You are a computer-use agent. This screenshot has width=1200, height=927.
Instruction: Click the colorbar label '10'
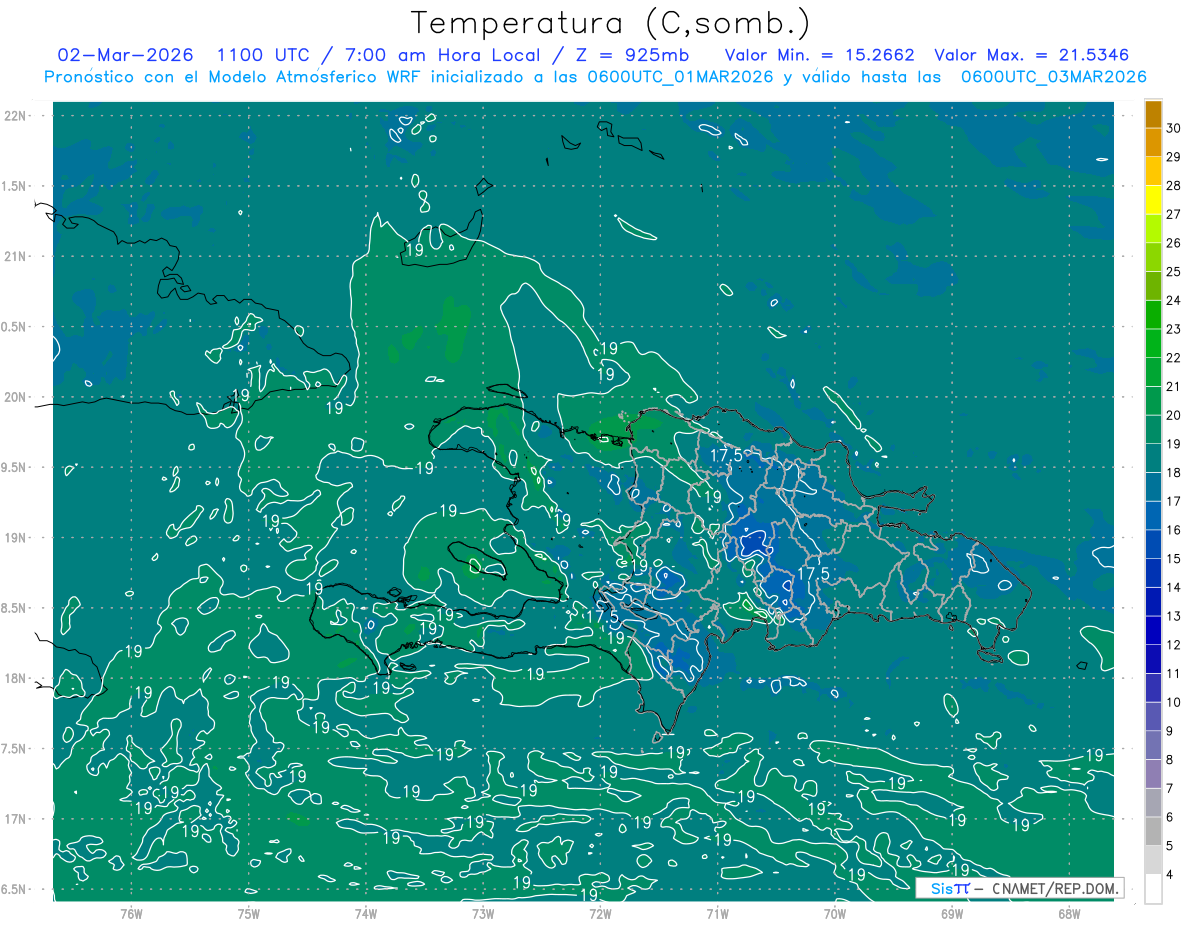1173,702
